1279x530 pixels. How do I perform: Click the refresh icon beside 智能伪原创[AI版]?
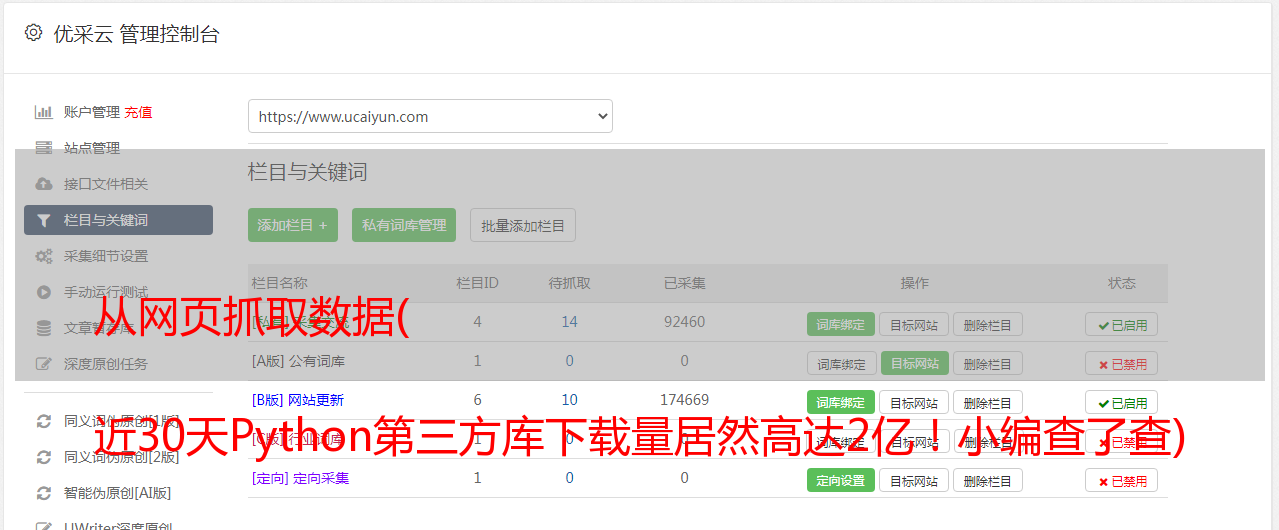click(44, 493)
